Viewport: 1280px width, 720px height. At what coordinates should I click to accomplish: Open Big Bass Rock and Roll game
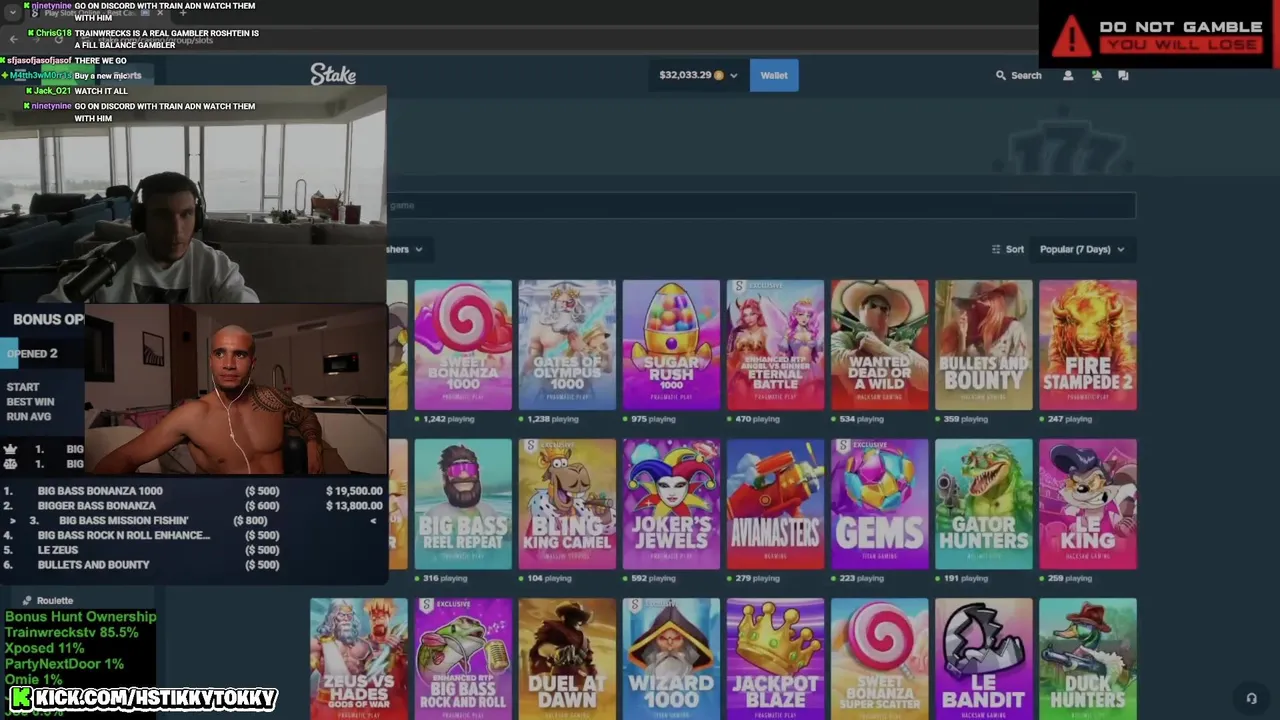pyautogui.click(x=463, y=658)
